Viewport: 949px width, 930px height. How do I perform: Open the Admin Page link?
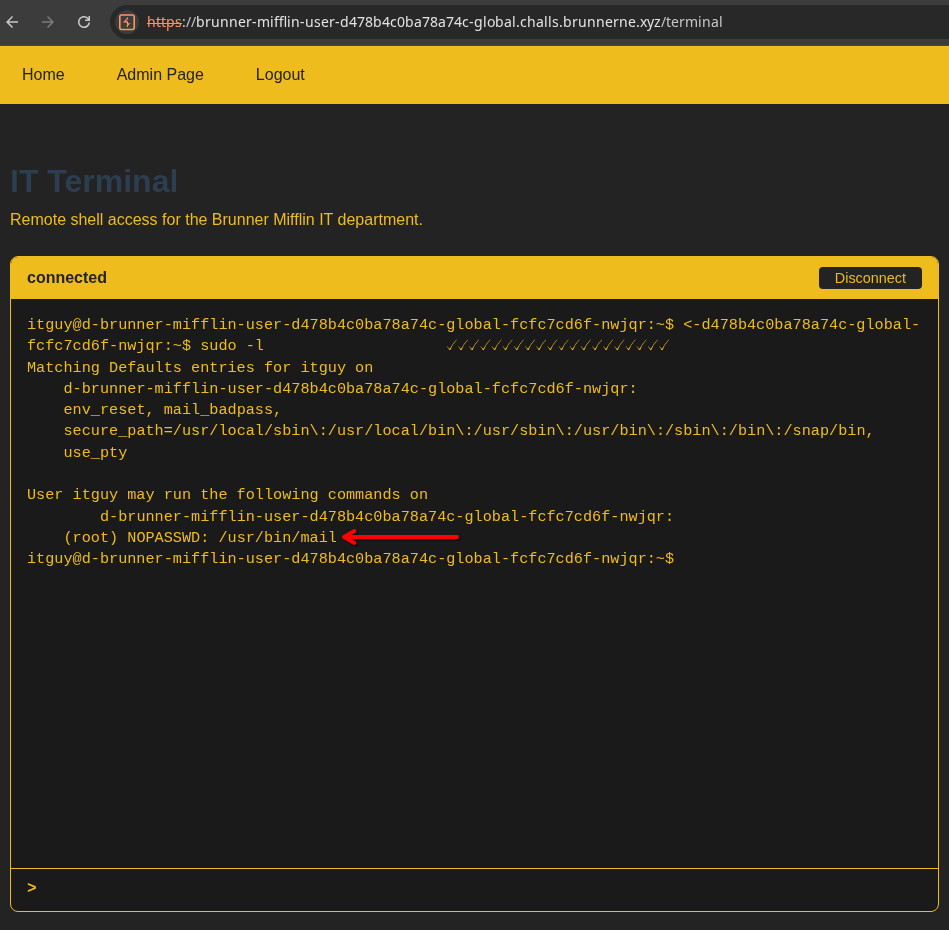(x=160, y=74)
